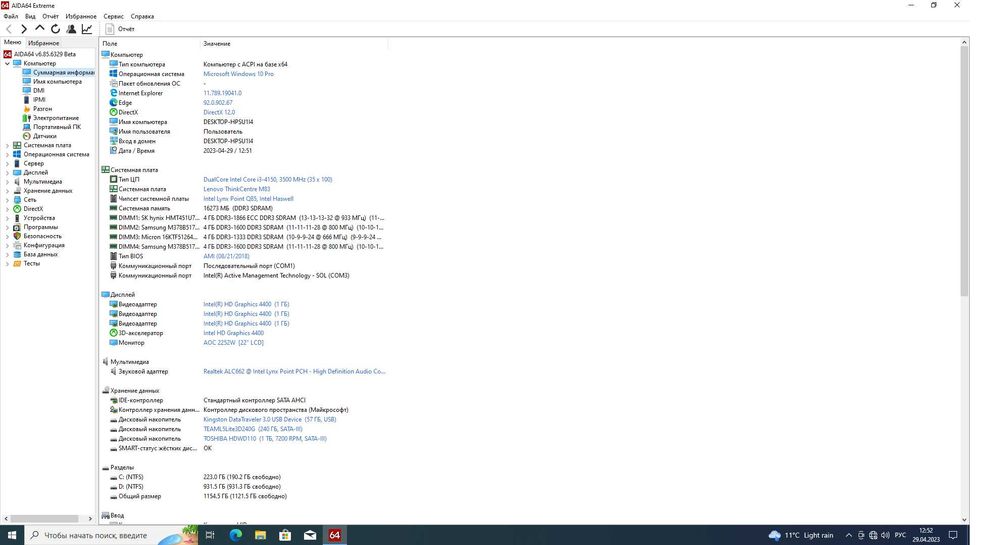
Task: Click the Internet Explorer row icon
Action: coord(113,93)
